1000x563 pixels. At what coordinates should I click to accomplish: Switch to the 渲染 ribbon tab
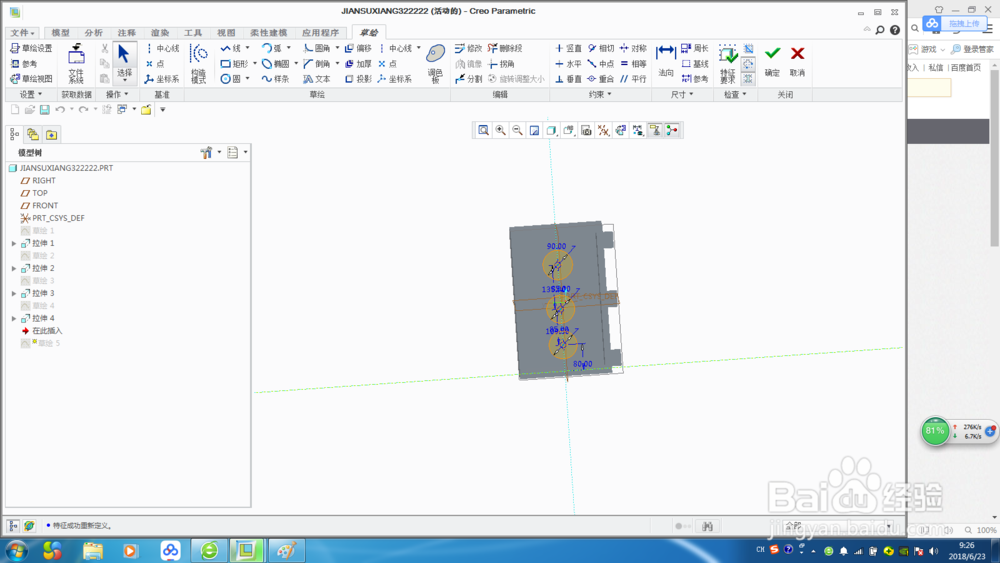[x=159, y=33]
